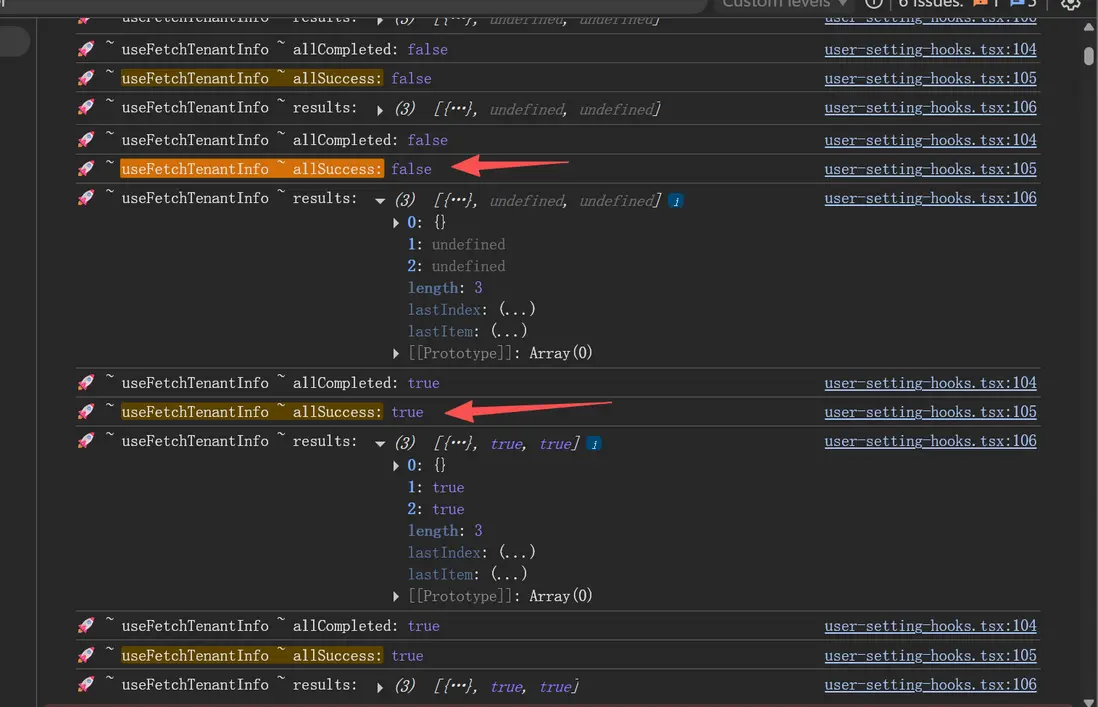This screenshot has width=1098, height=707.
Task: Collapse the expanded results array containing undefined values
Action: (x=380, y=201)
